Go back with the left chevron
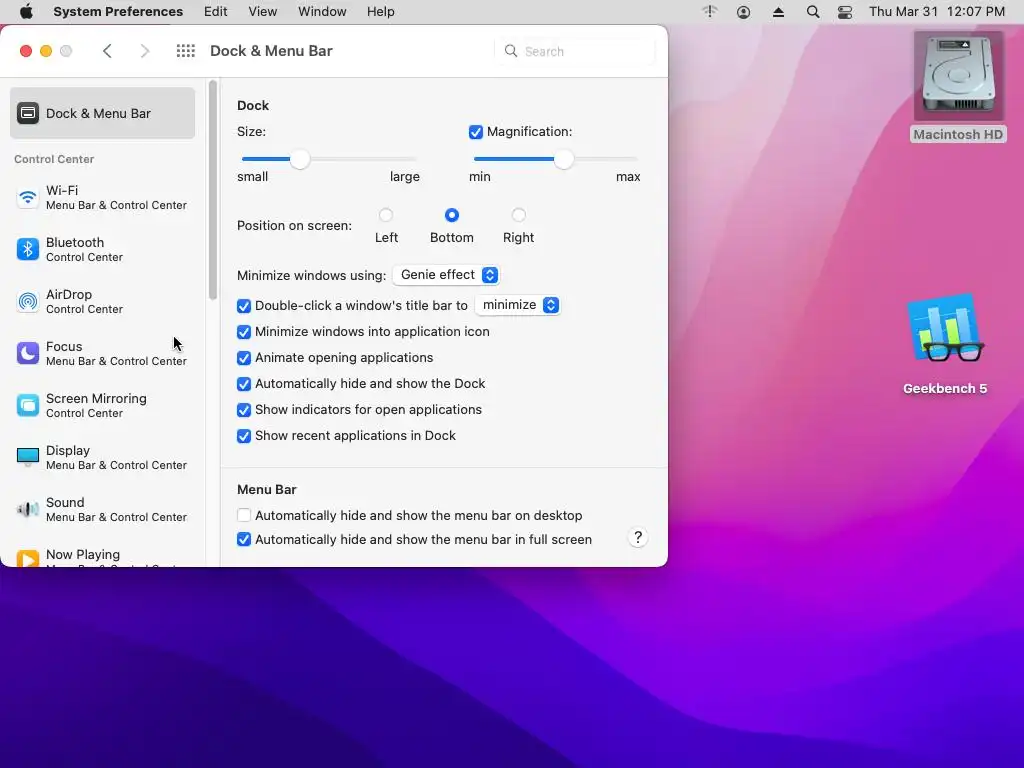Screen dimensions: 1024x768 click(x=108, y=51)
